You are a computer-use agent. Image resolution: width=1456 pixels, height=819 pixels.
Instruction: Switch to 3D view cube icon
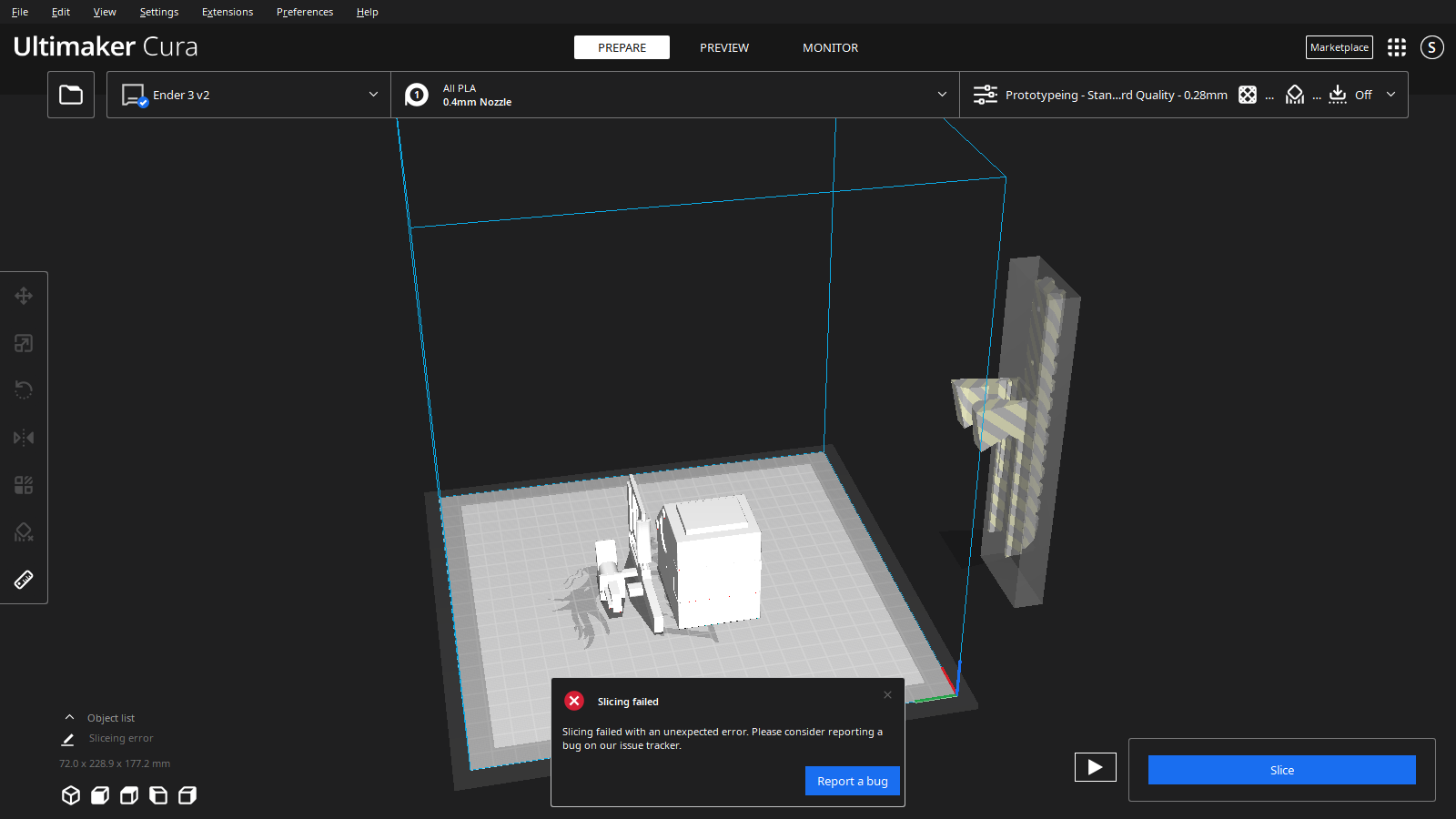pos(71,795)
